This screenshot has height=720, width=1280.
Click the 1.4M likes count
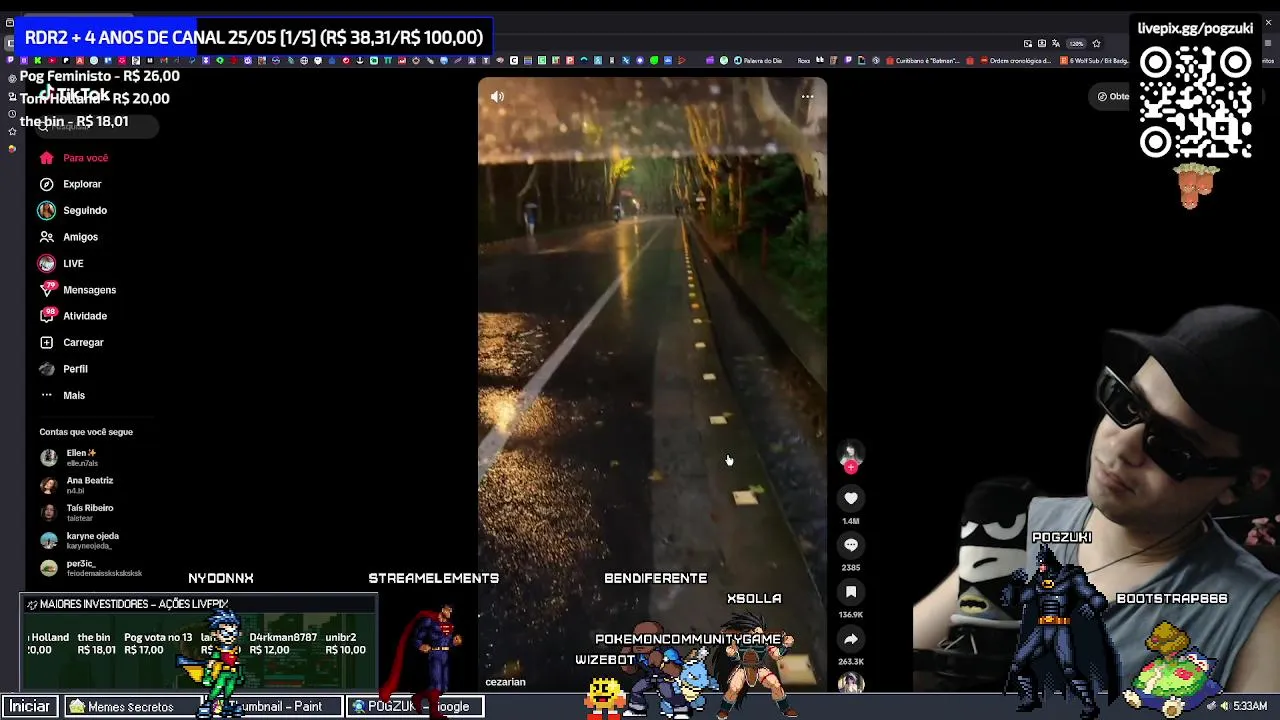(851, 521)
